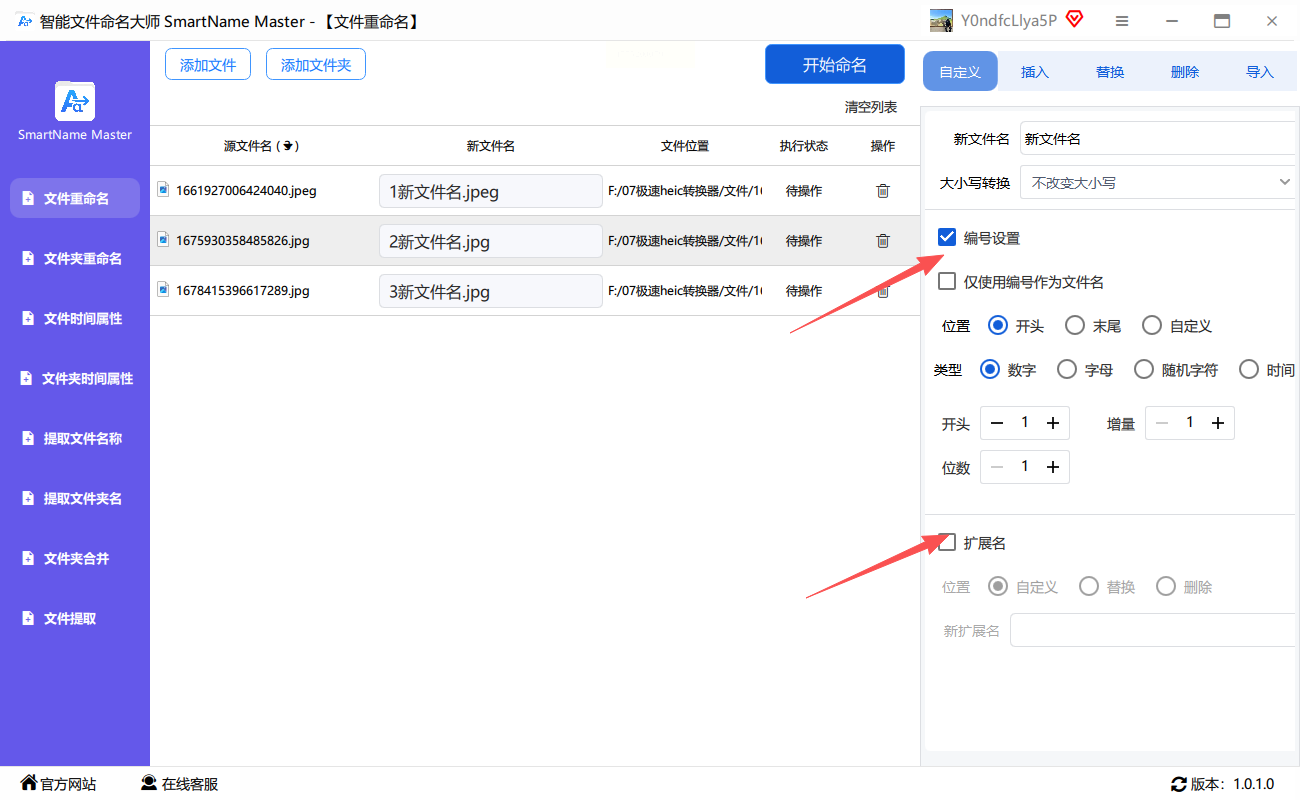Image resolution: width=1300 pixels, height=800 pixels.
Task: Click the 添加文件夹 button
Action: (x=315, y=65)
